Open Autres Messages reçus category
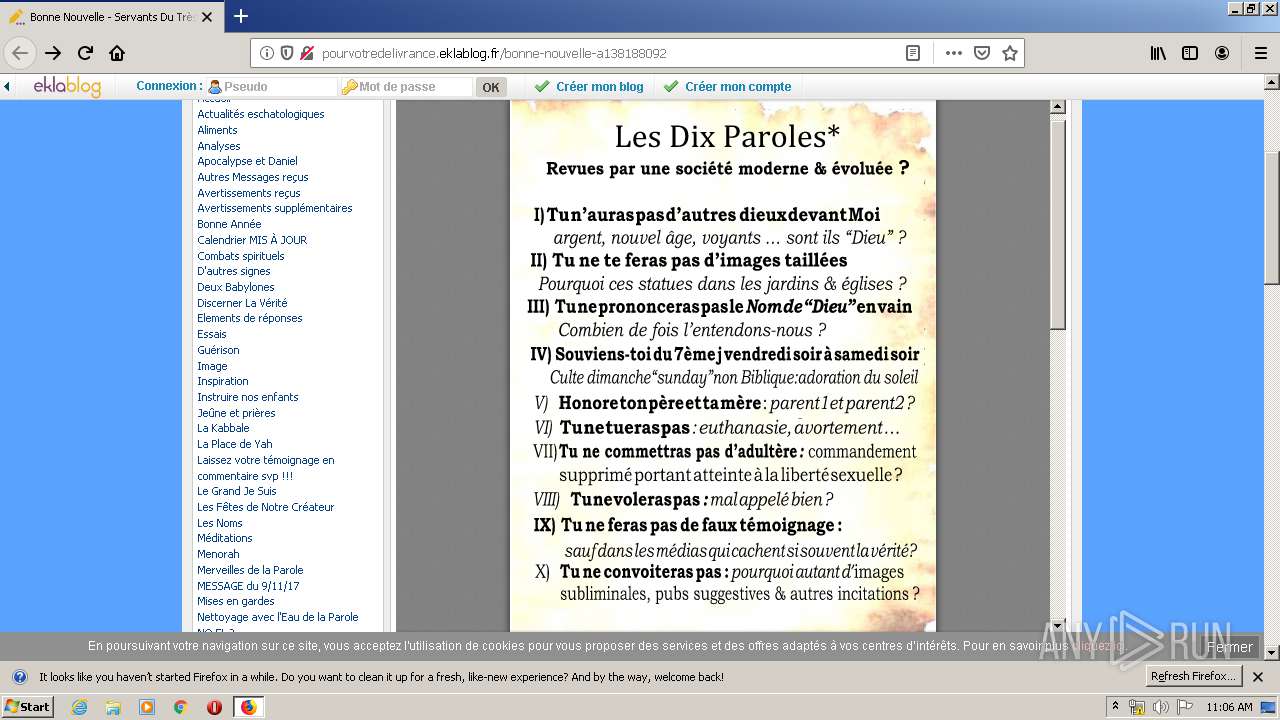The width and height of the screenshot is (1280, 720). point(252,177)
